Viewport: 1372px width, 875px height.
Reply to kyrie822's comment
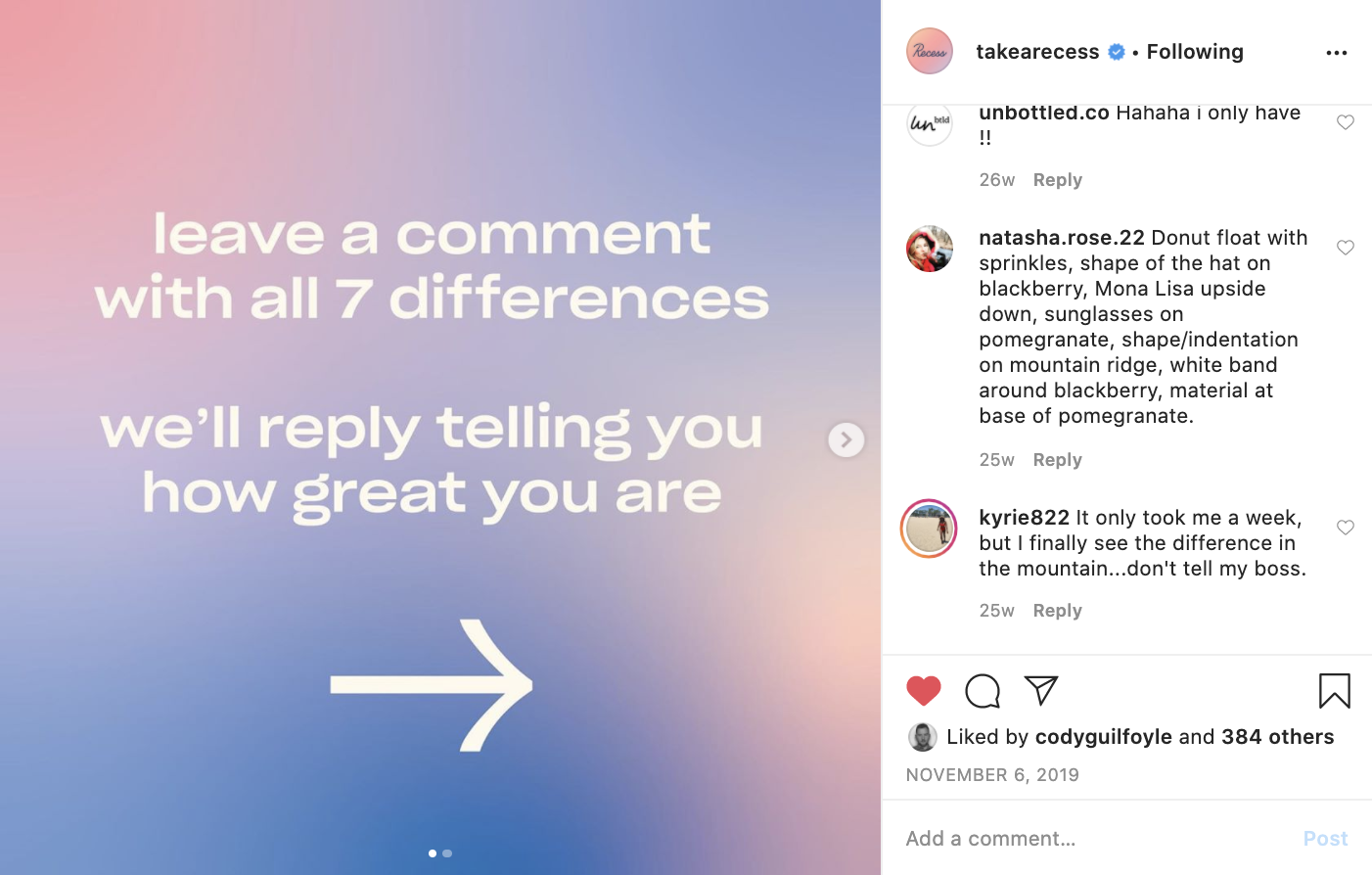click(1057, 611)
